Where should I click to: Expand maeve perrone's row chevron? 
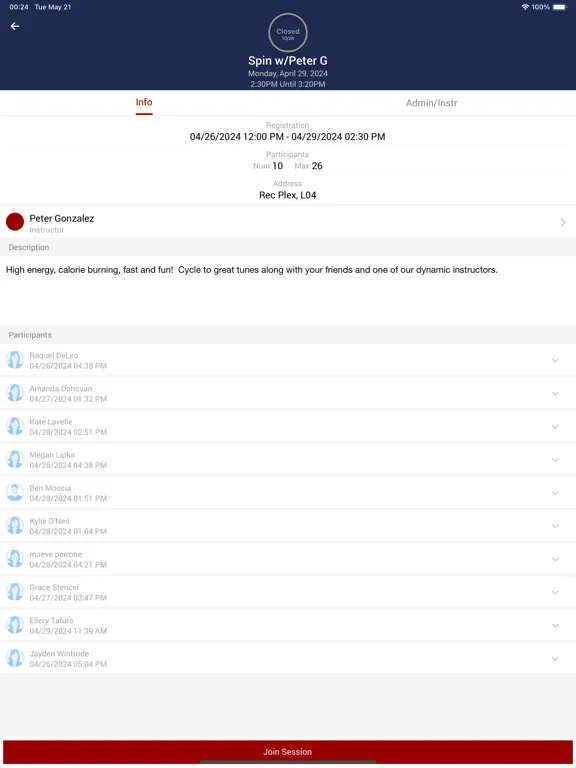coord(555,559)
